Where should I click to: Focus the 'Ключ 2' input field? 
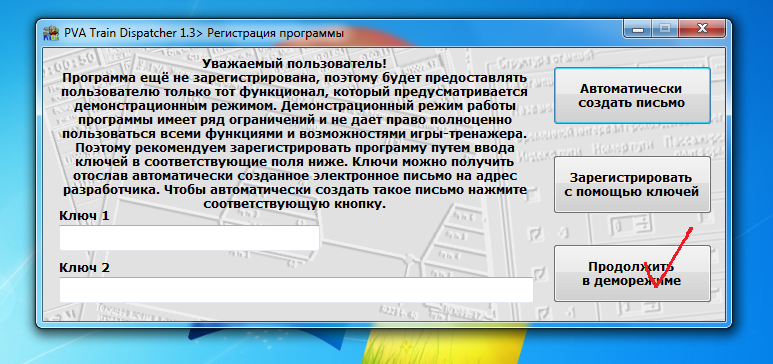[296, 290]
